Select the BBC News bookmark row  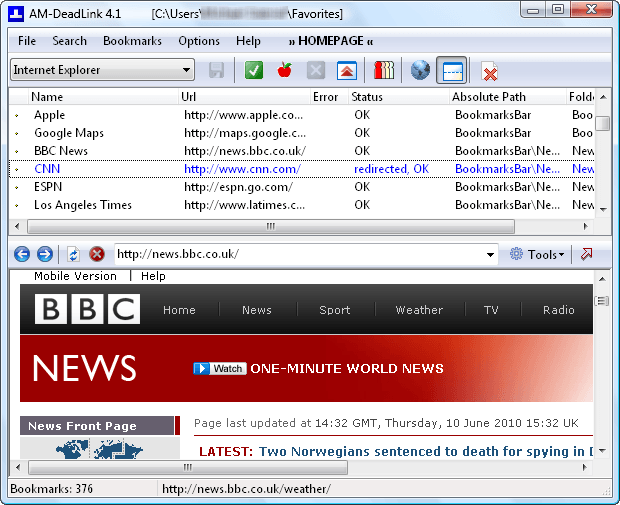[x=302, y=151]
